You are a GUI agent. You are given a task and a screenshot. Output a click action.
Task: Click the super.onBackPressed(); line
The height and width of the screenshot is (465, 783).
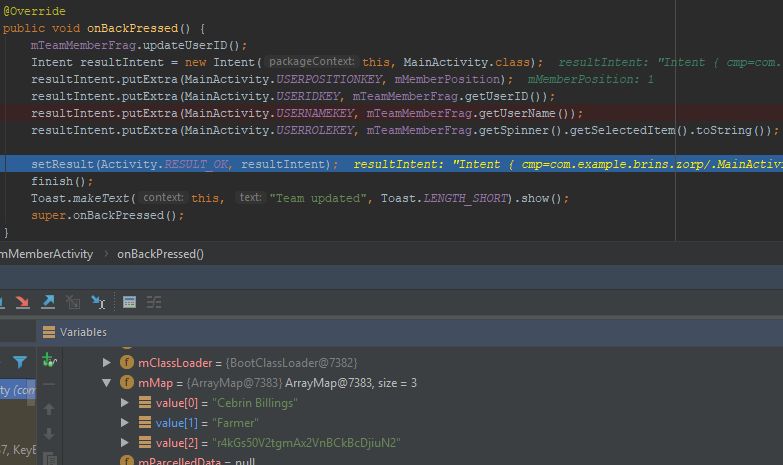[x=107, y=215]
